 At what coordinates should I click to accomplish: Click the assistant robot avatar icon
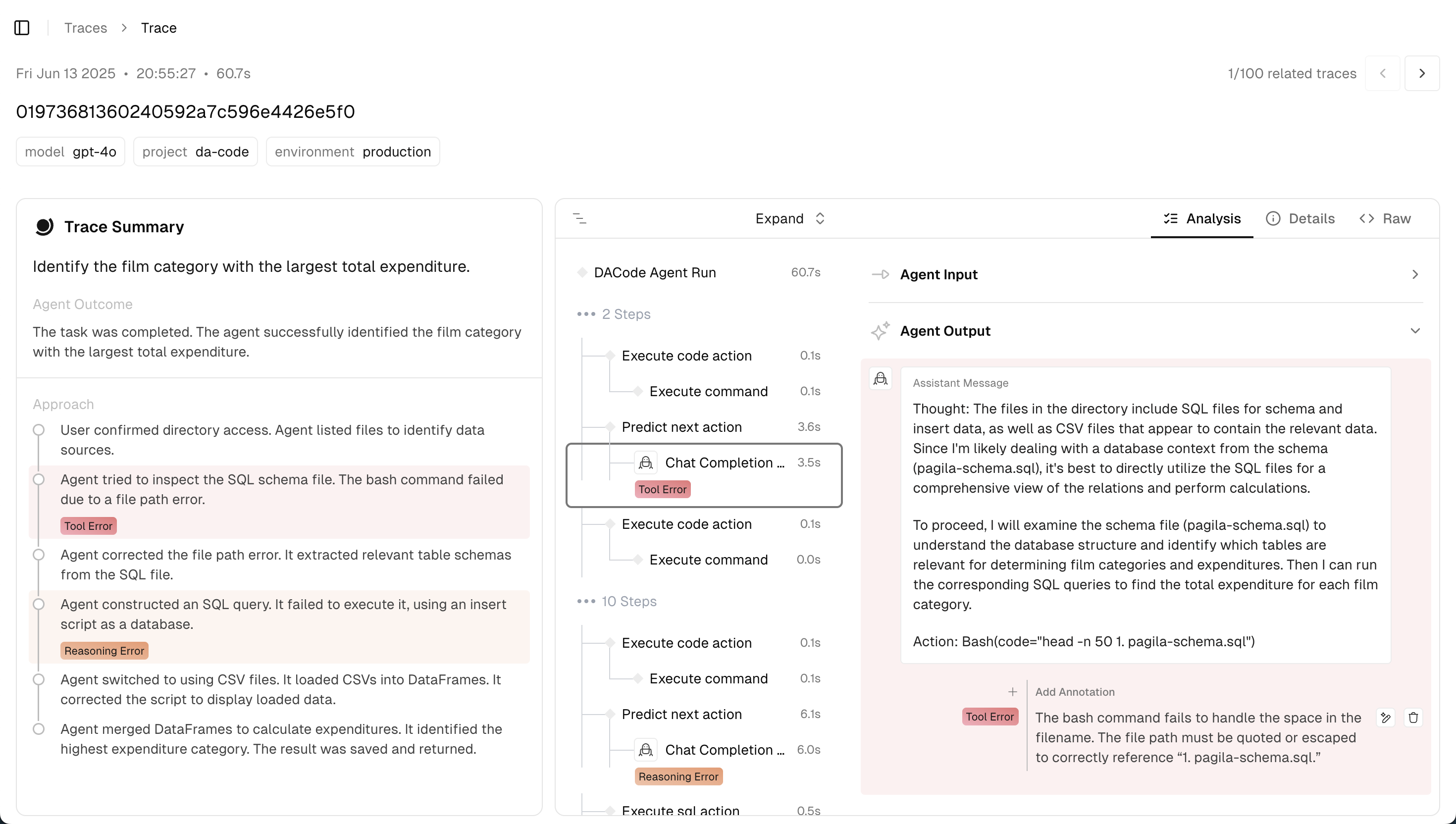click(881, 379)
